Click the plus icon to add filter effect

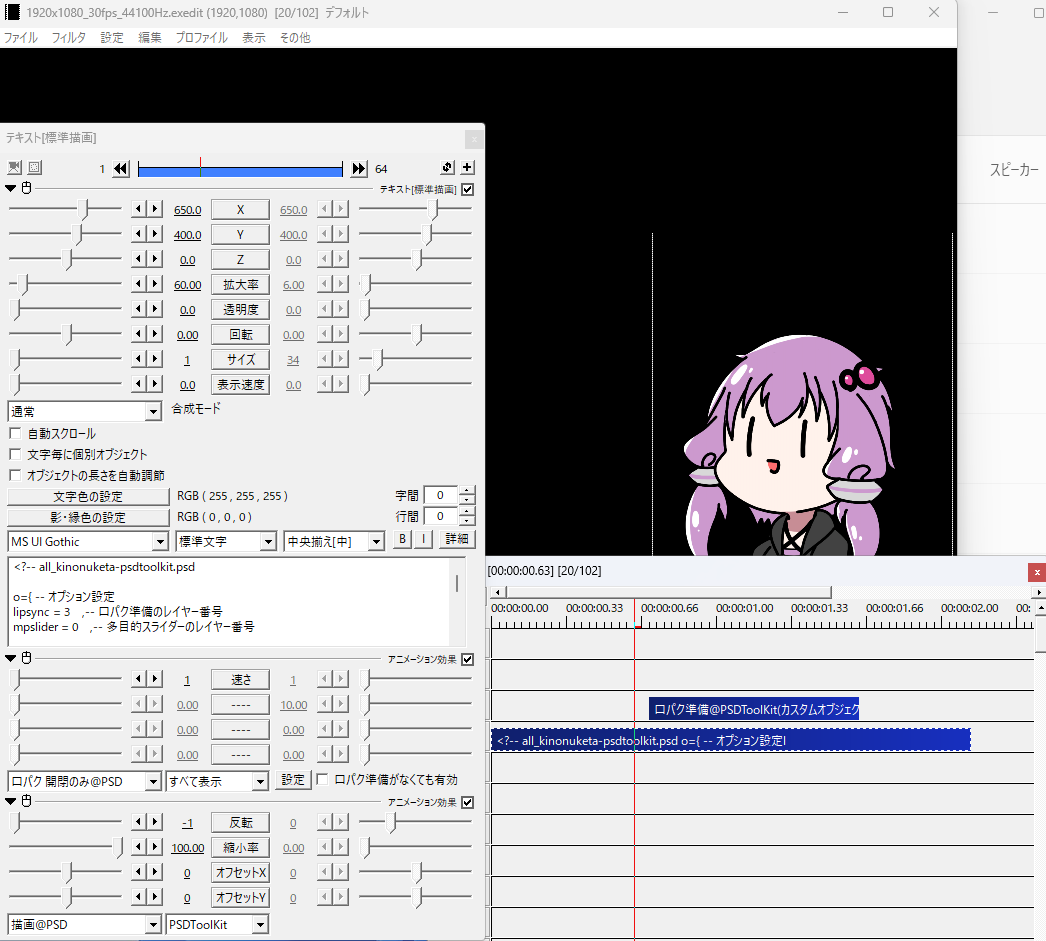468,167
